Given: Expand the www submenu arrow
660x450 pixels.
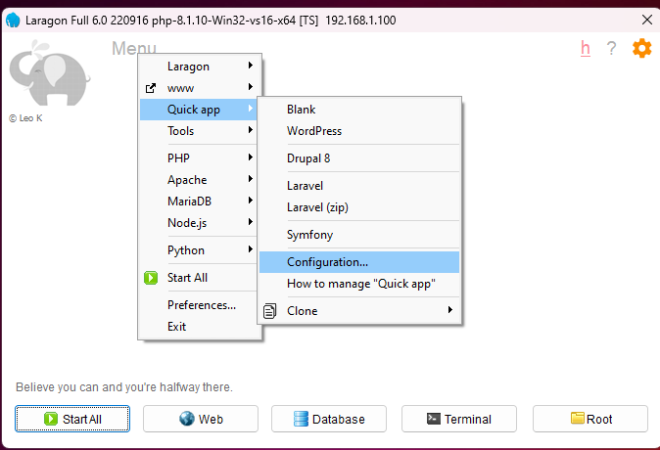Looking at the screenshot, I should (x=250, y=87).
